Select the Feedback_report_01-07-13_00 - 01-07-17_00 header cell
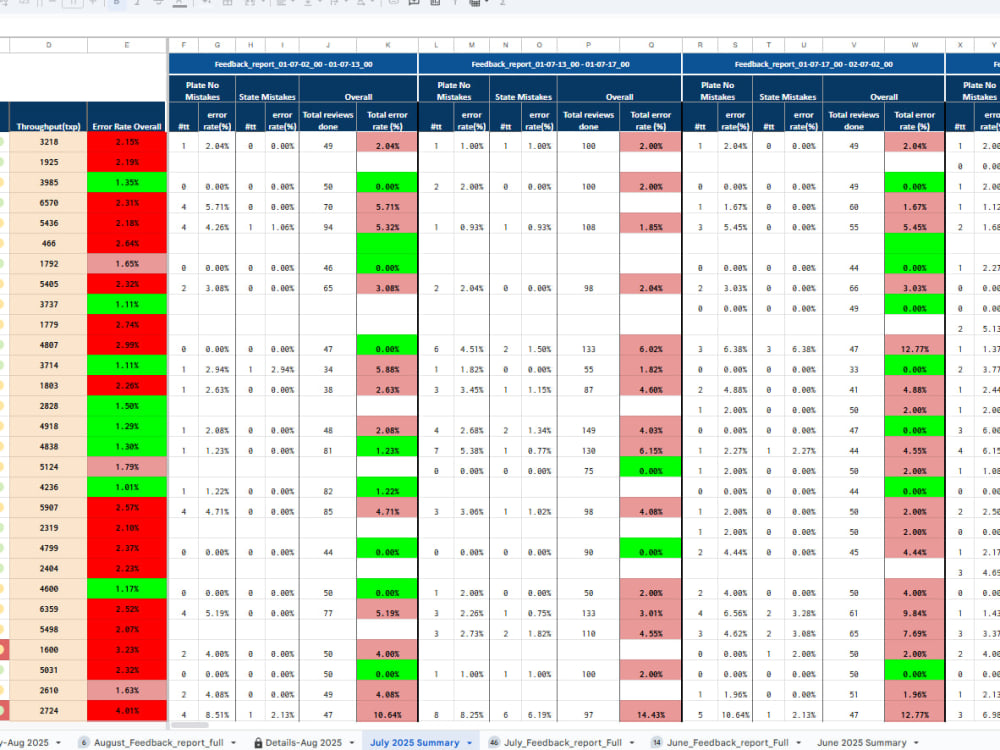Screen dimensions: 1000x750 point(550,64)
